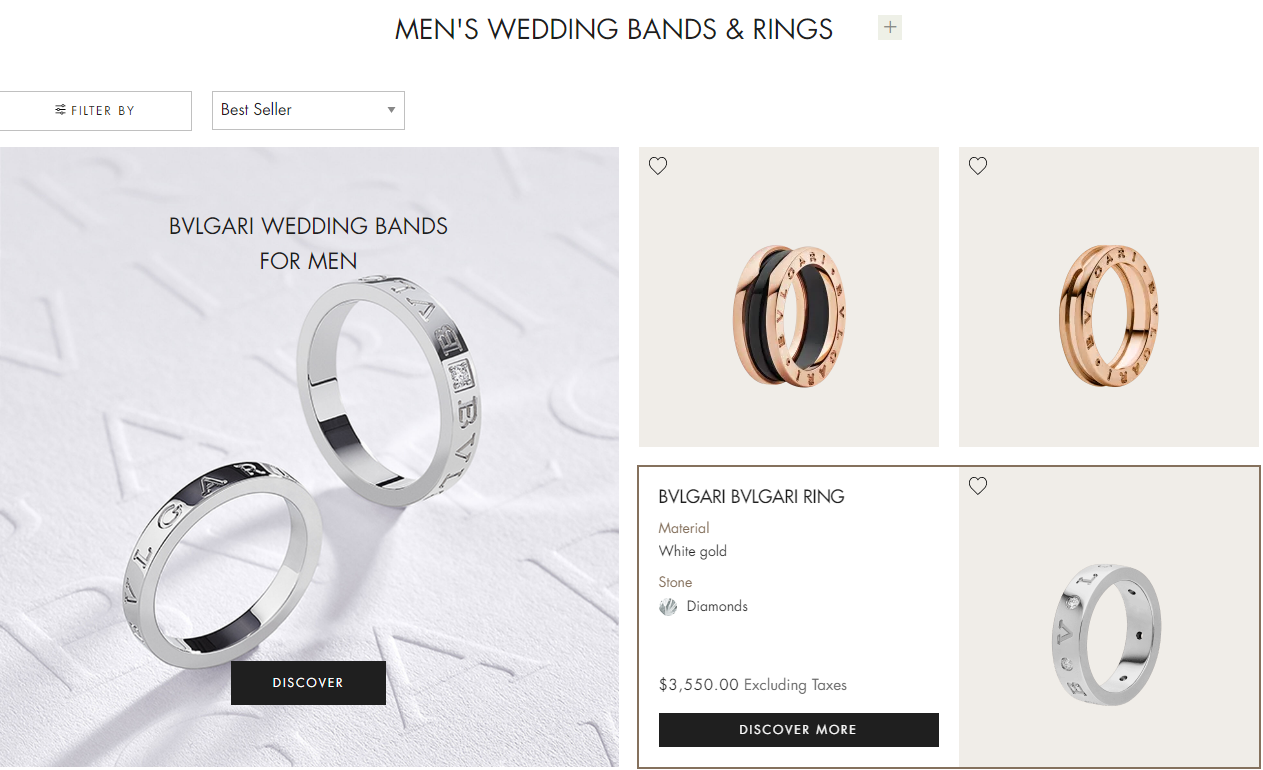Click the Discover button on the banner
The image size is (1263, 770).
click(x=308, y=683)
